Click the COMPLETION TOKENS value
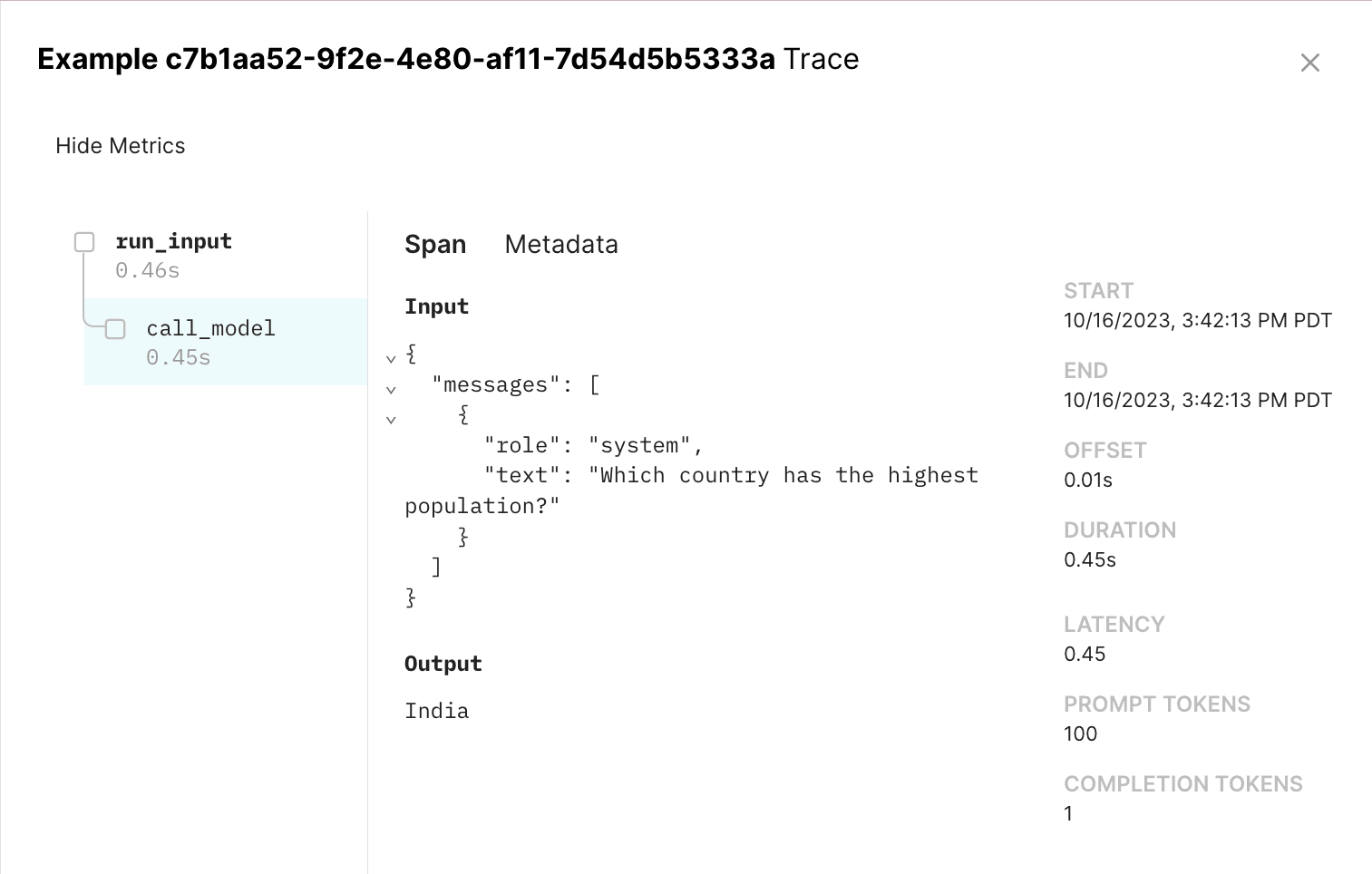This screenshot has height=874, width=1372. pos(1068,814)
